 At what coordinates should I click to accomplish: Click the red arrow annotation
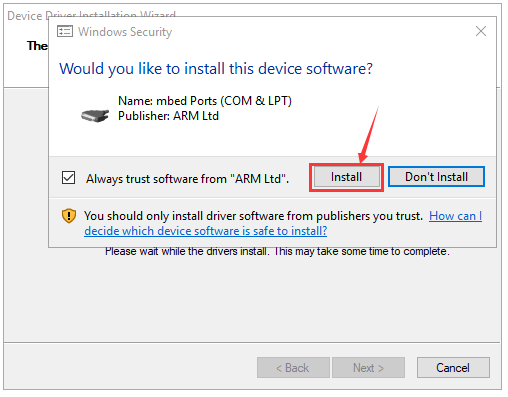click(x=369, y=134)
